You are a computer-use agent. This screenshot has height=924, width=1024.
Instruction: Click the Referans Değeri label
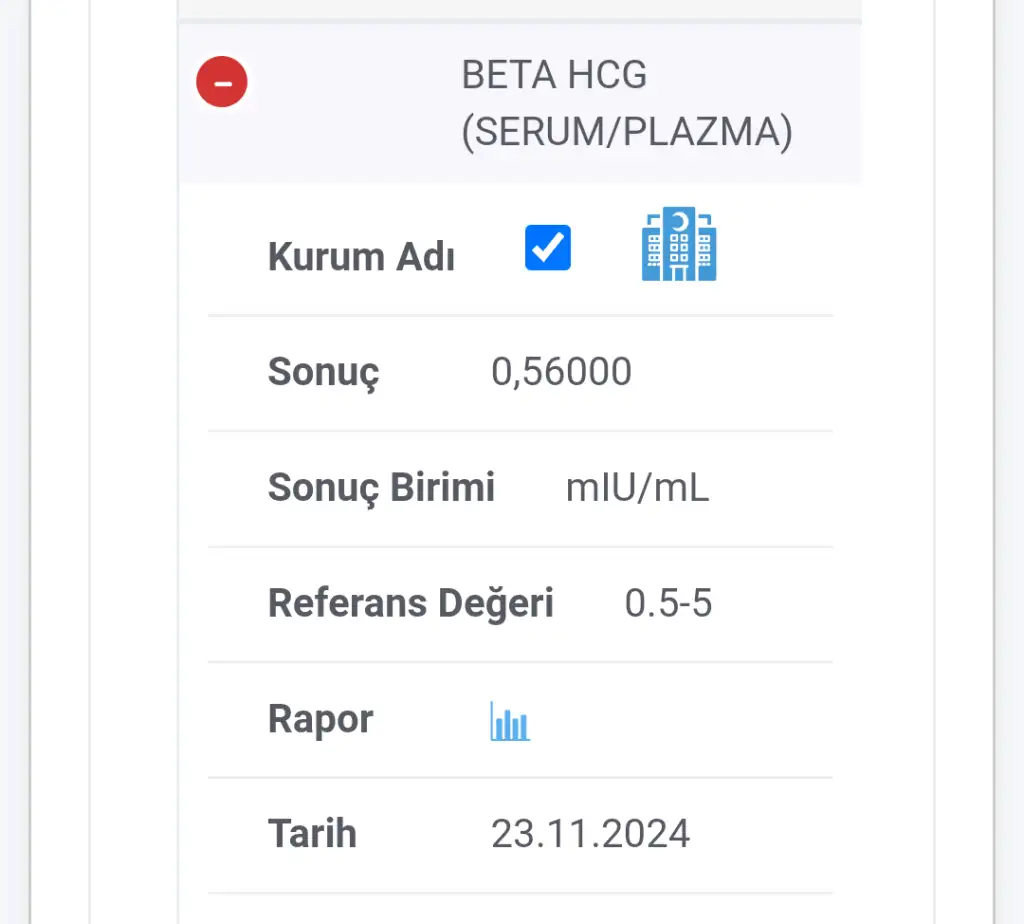tap(411, 603)
